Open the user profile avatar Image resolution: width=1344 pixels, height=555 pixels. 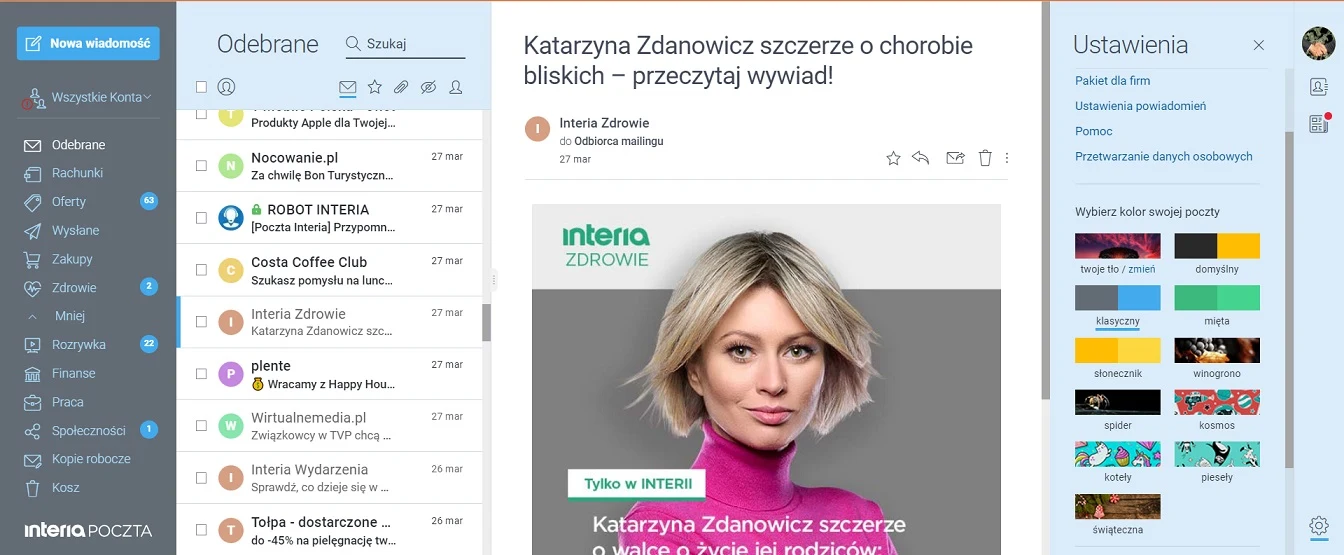click(1318, 44)
